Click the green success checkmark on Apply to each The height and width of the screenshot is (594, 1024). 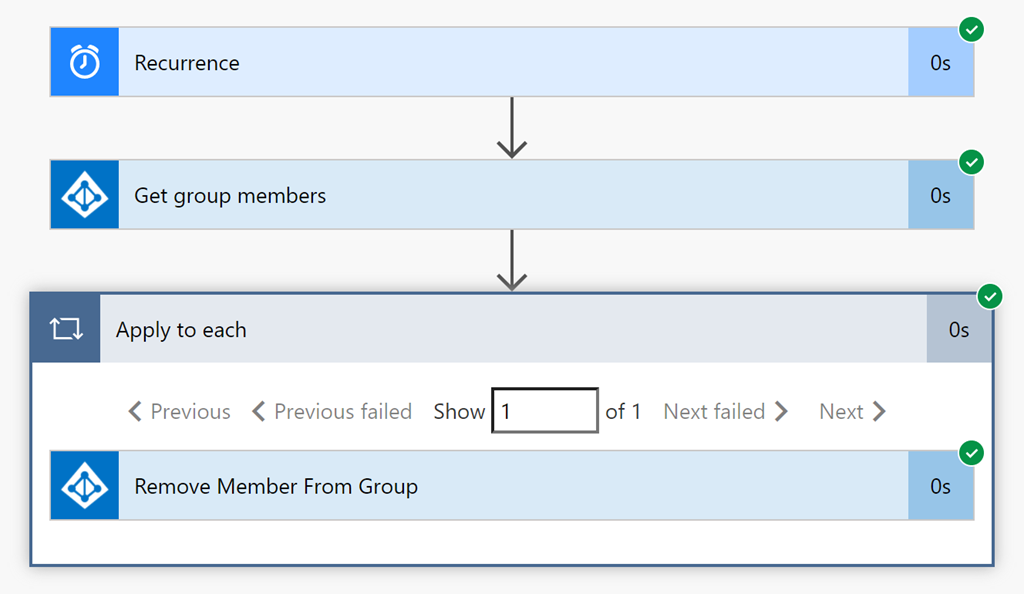989,296
